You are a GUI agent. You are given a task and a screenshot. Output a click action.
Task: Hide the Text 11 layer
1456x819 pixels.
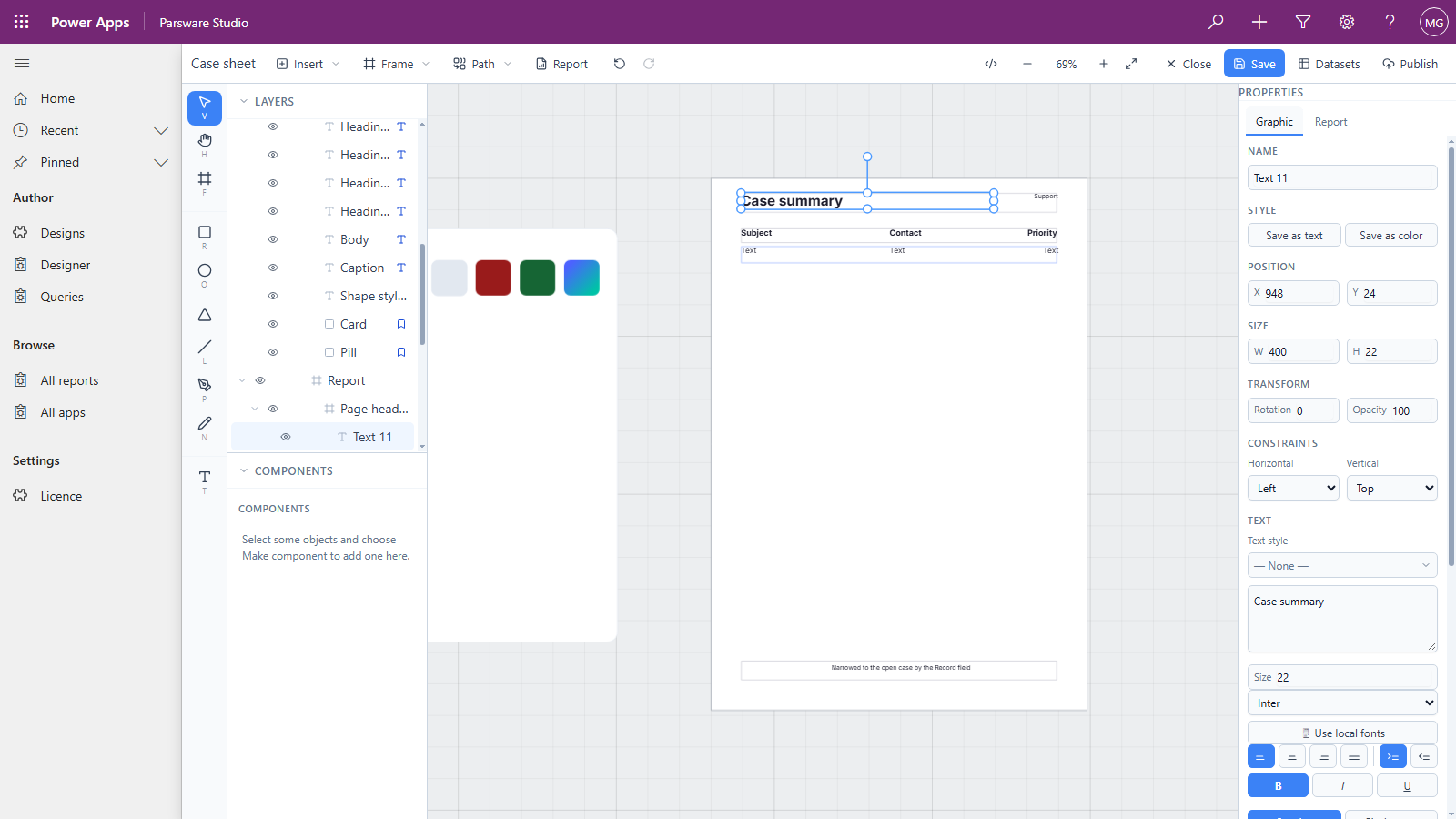[286, 437]
